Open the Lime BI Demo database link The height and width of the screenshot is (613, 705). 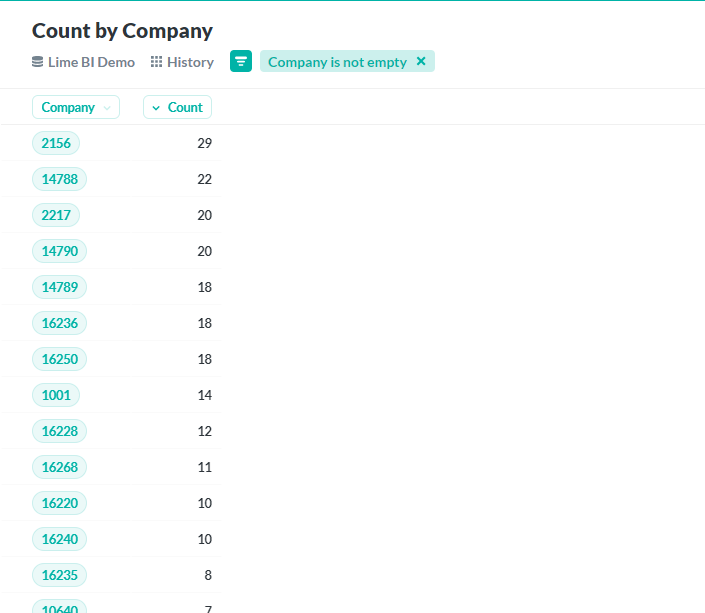pos(91,62)
